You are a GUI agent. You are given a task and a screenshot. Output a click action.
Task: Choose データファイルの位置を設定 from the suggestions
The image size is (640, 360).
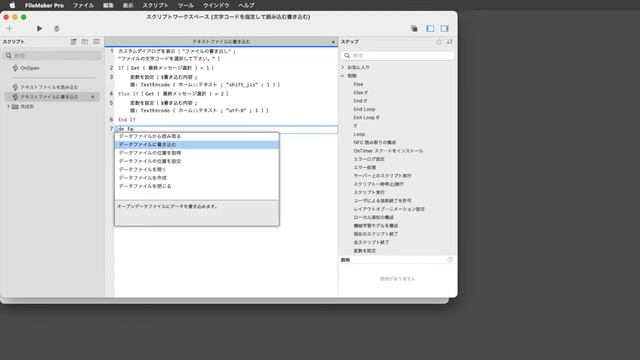[x=197, y=161]
